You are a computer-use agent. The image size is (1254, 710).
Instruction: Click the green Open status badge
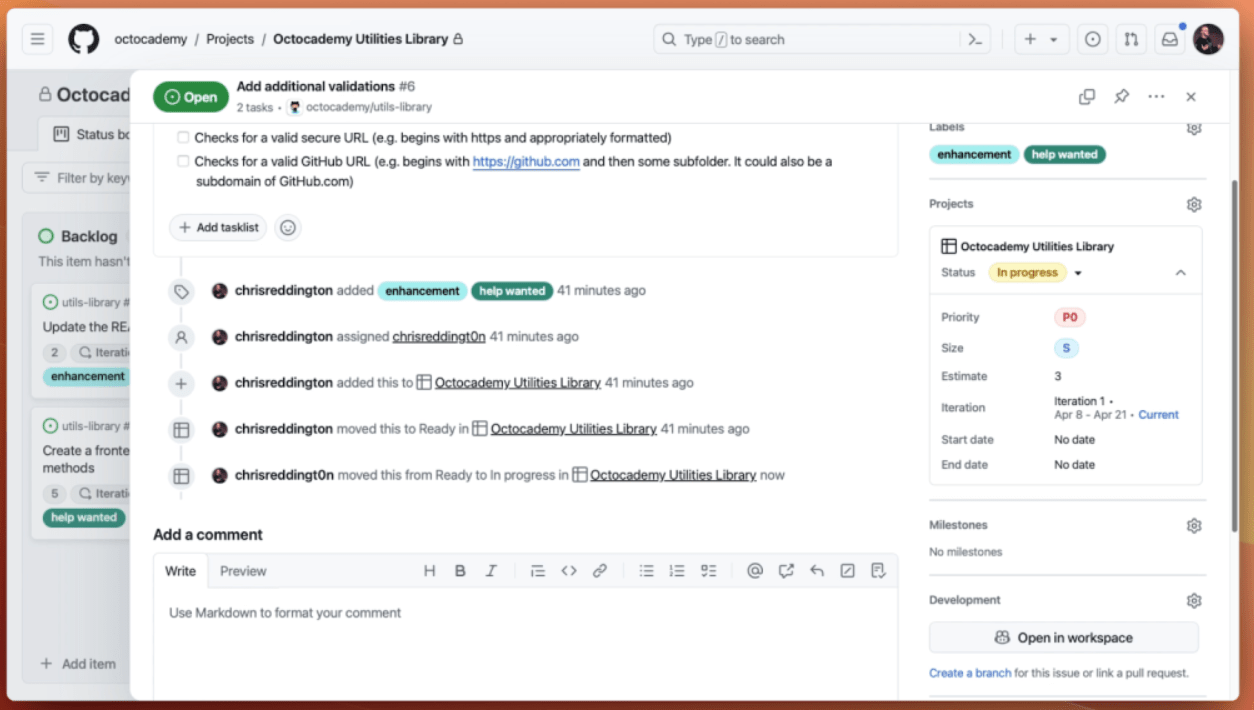(x=190, y=97)
